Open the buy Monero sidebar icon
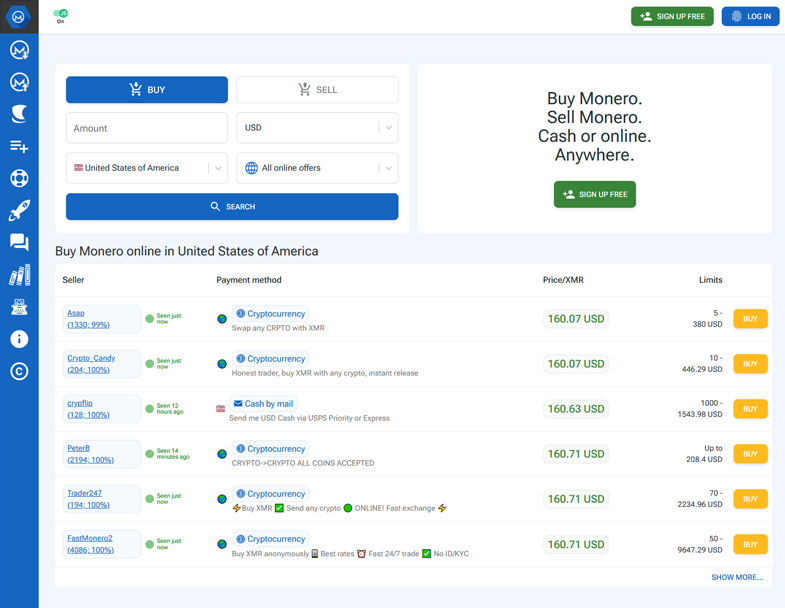The width and height of the screenshot is (785, 608). click(x=19, y=50)
